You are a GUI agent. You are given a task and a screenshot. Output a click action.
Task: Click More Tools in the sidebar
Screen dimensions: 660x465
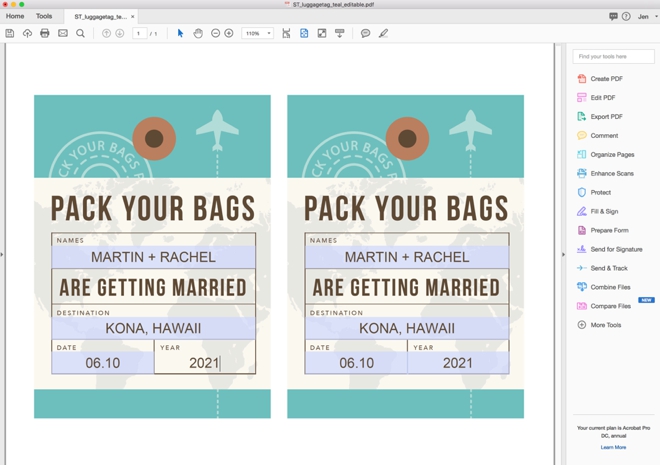[x=605, y=325]
